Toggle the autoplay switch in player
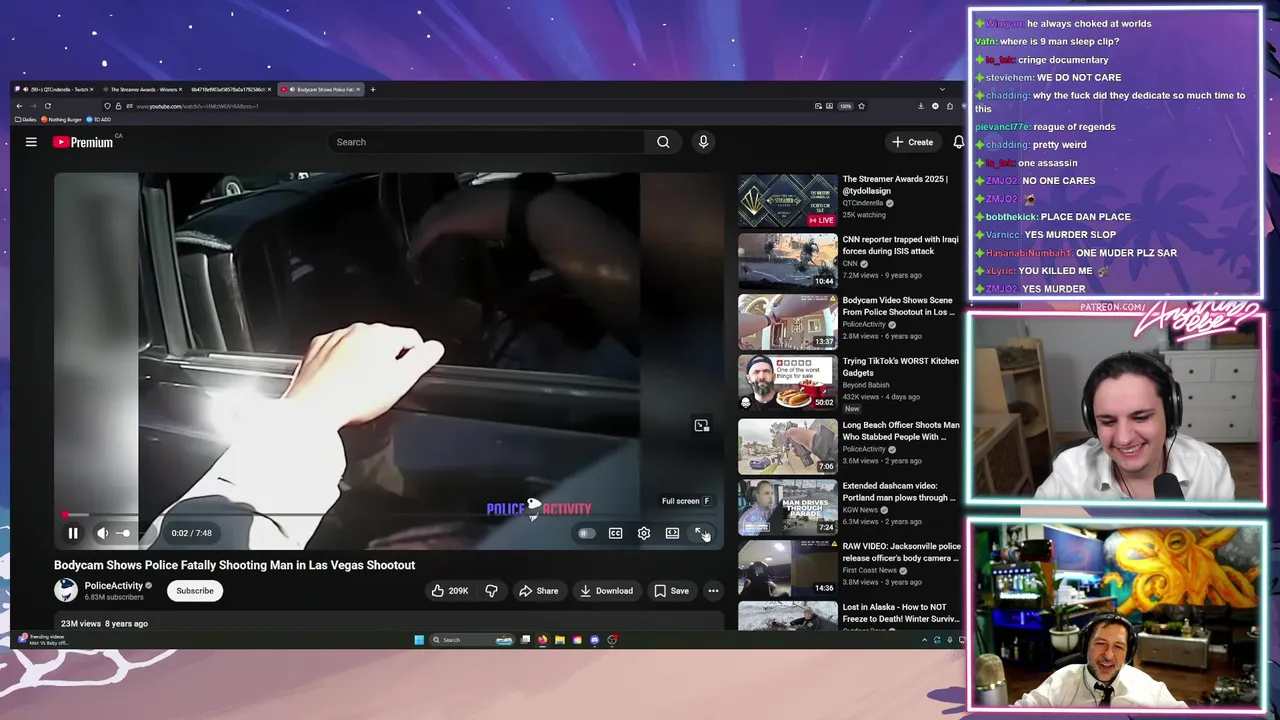The width and height of the screenshot is (1280, 720). pos(587,533)
